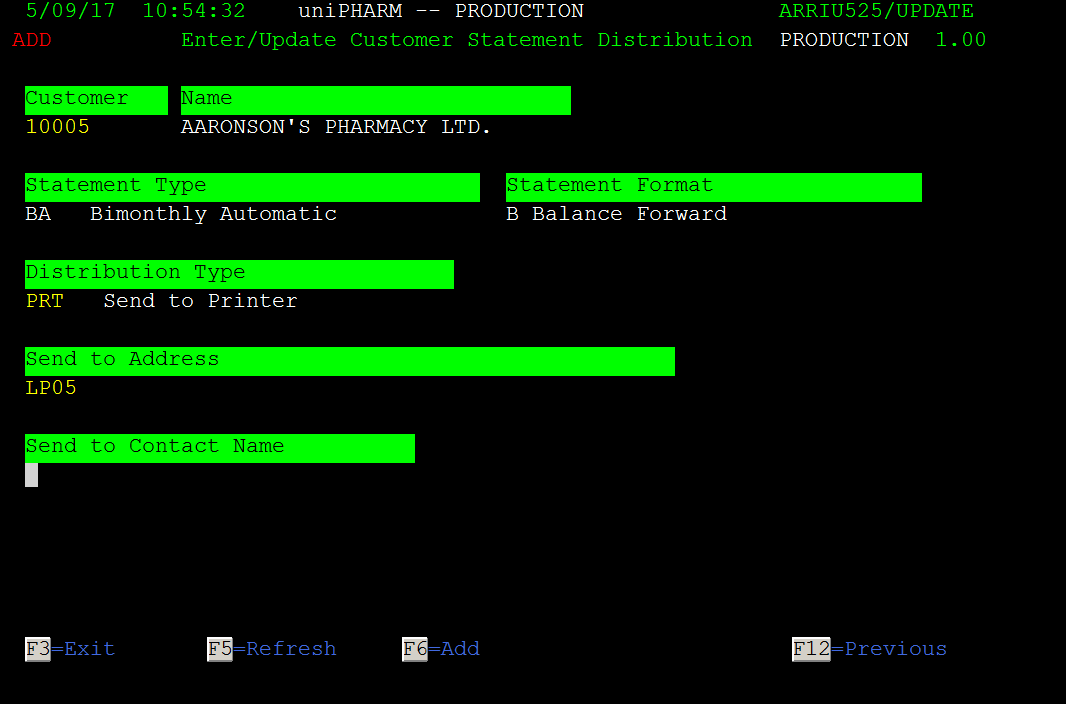
Task: Click the Statement Format header
Action: pos(714,188)
